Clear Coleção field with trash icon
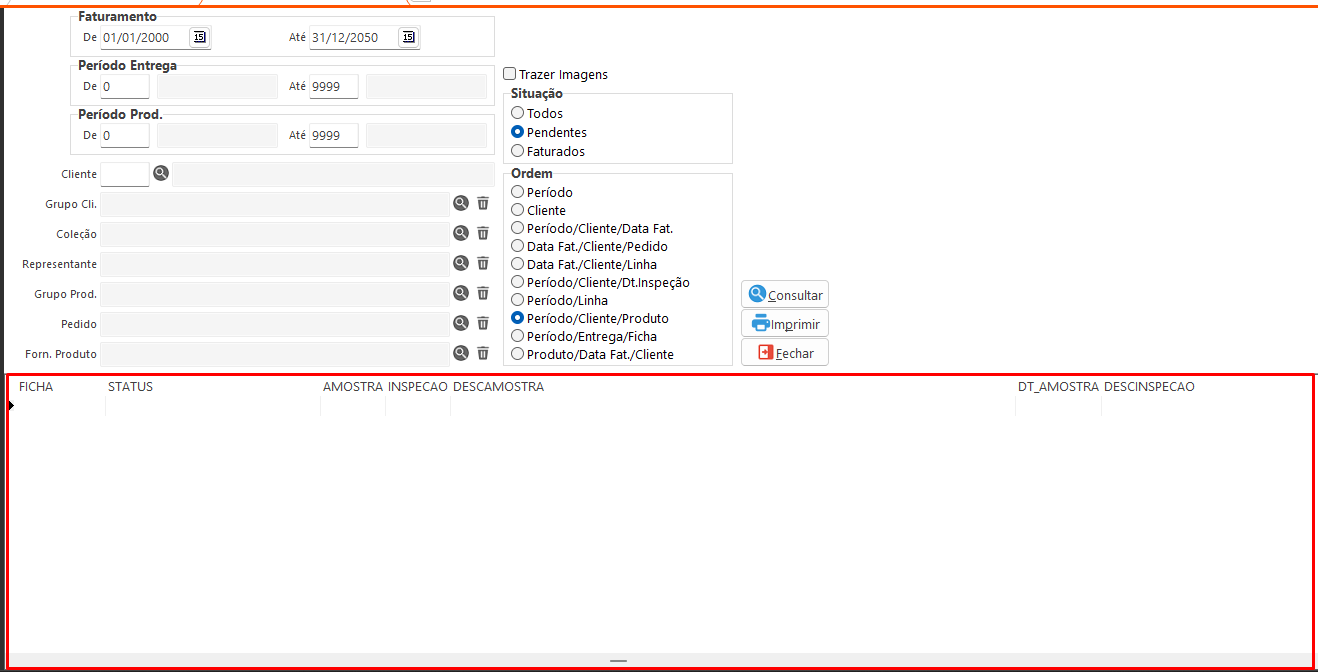The width and height of the screenshot is (1318, 672). point(483,233)
